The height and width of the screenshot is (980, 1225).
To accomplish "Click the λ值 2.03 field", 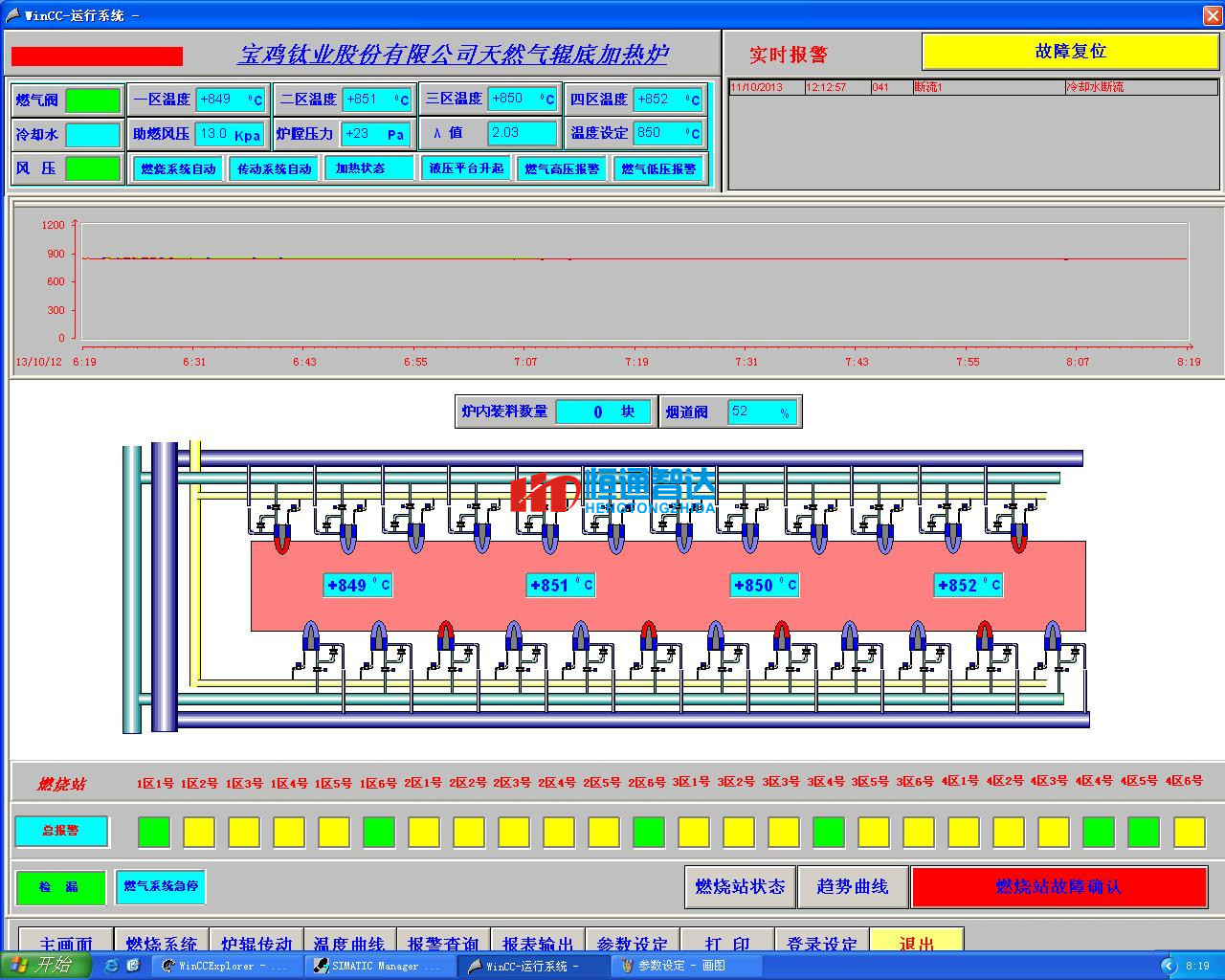I will point(523,133).
